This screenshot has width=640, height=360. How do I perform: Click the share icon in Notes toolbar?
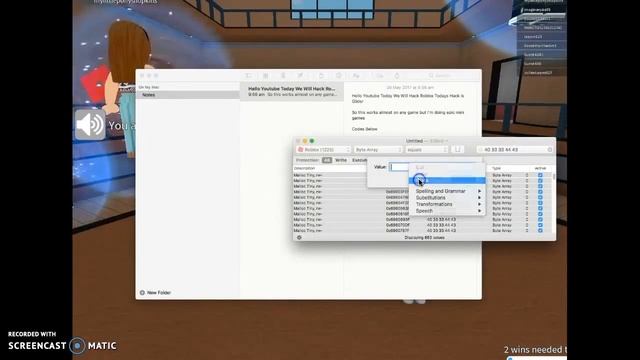397,76
